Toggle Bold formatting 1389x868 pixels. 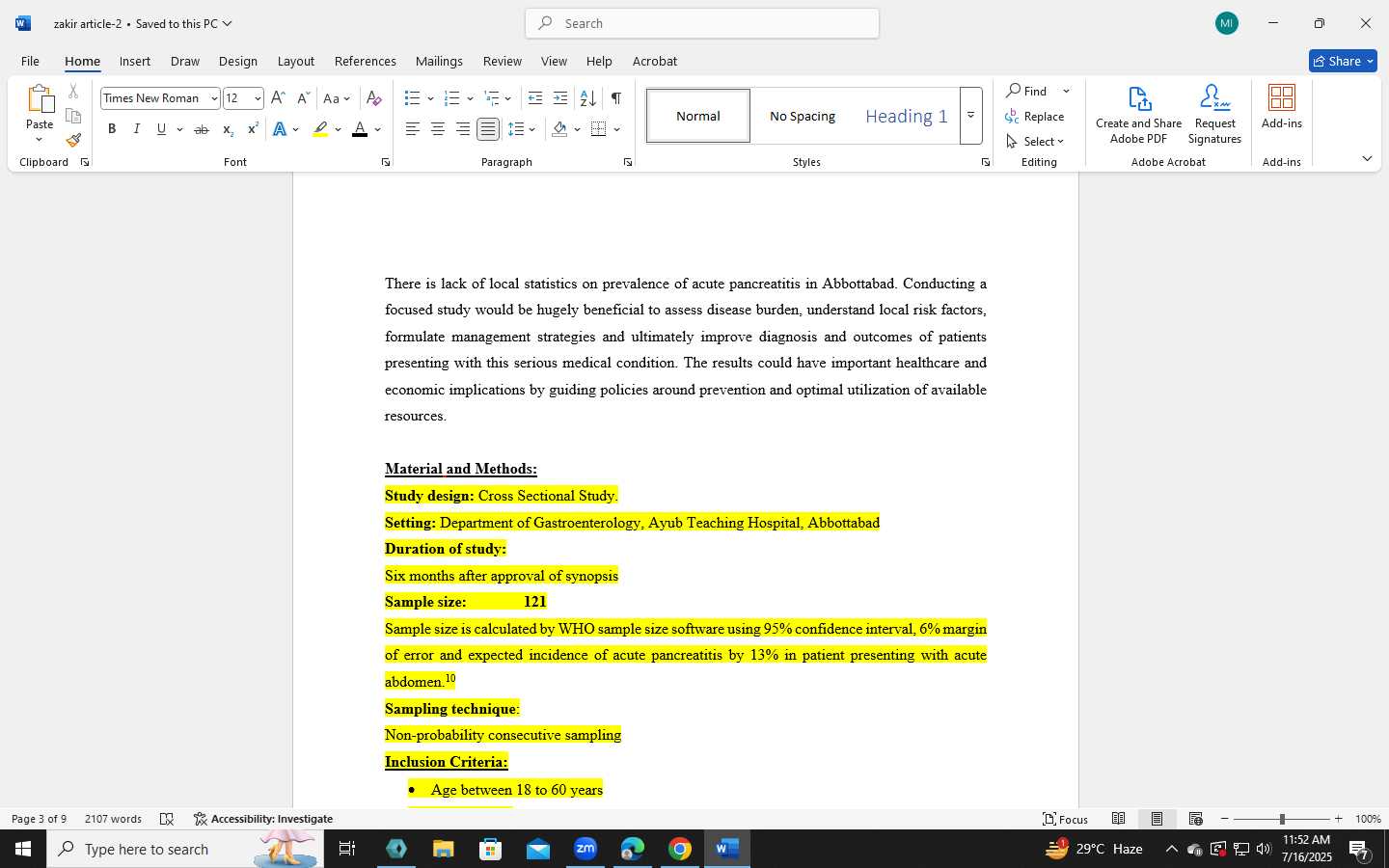tap(112, 129)
